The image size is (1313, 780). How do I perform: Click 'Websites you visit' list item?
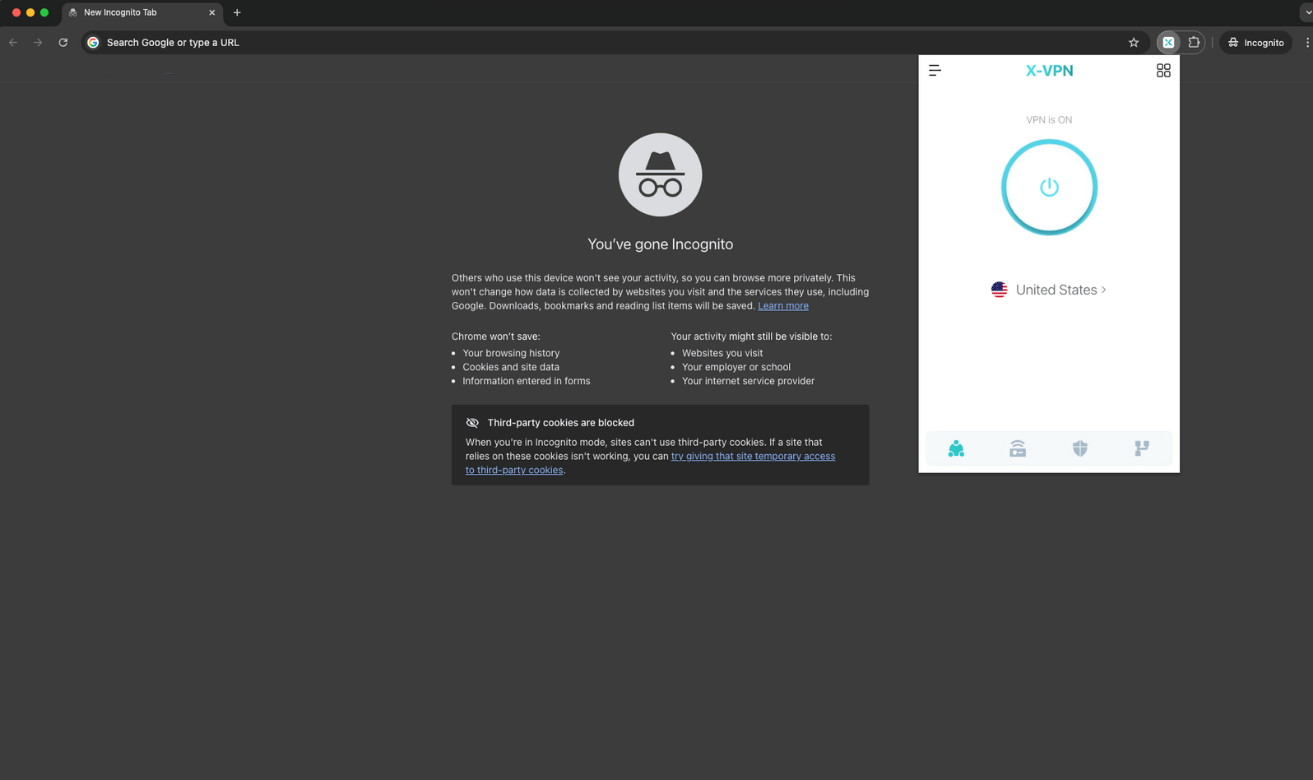coord(722,353)
